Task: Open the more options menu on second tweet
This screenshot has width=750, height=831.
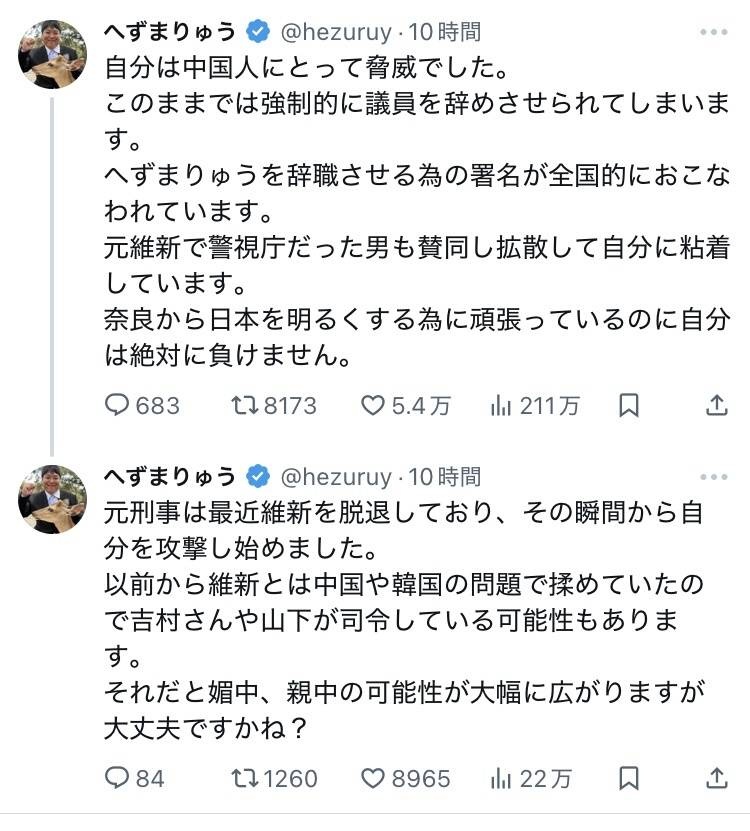Action: [x=714, y=477]
